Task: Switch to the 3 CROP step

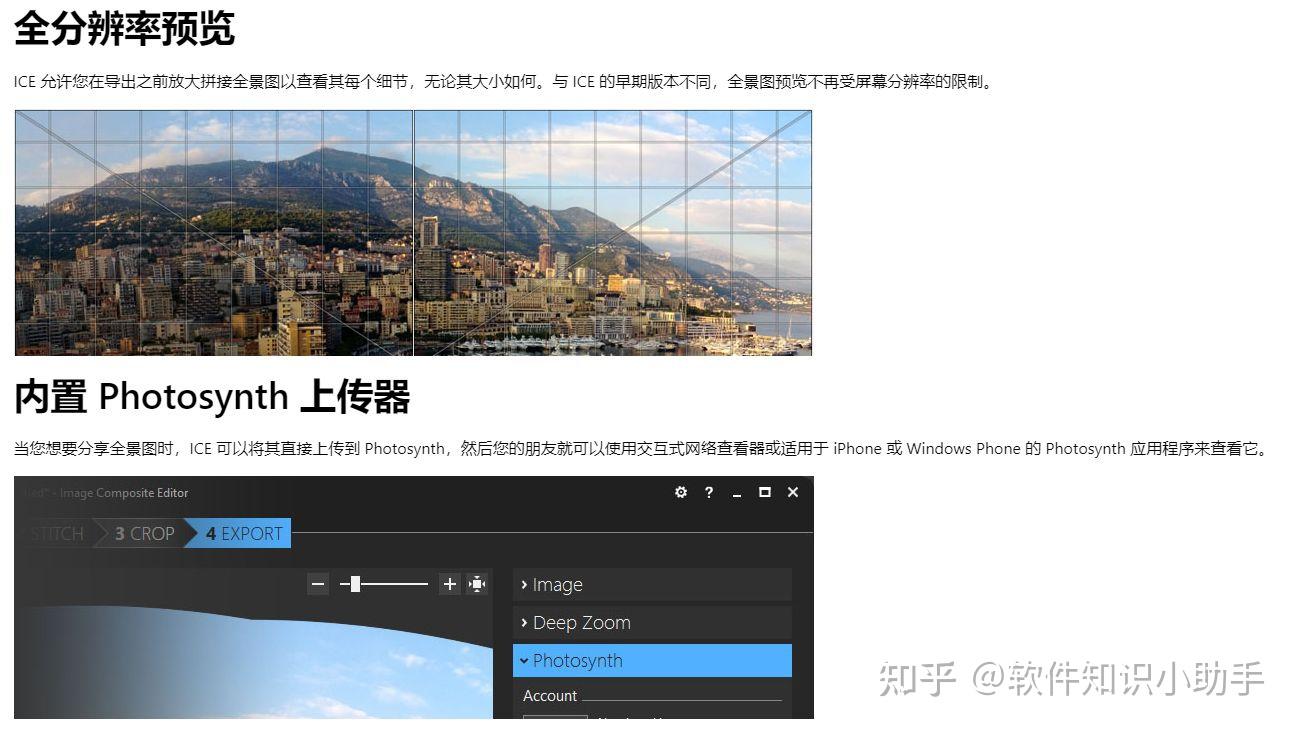Action: click(x=144, y=534)
